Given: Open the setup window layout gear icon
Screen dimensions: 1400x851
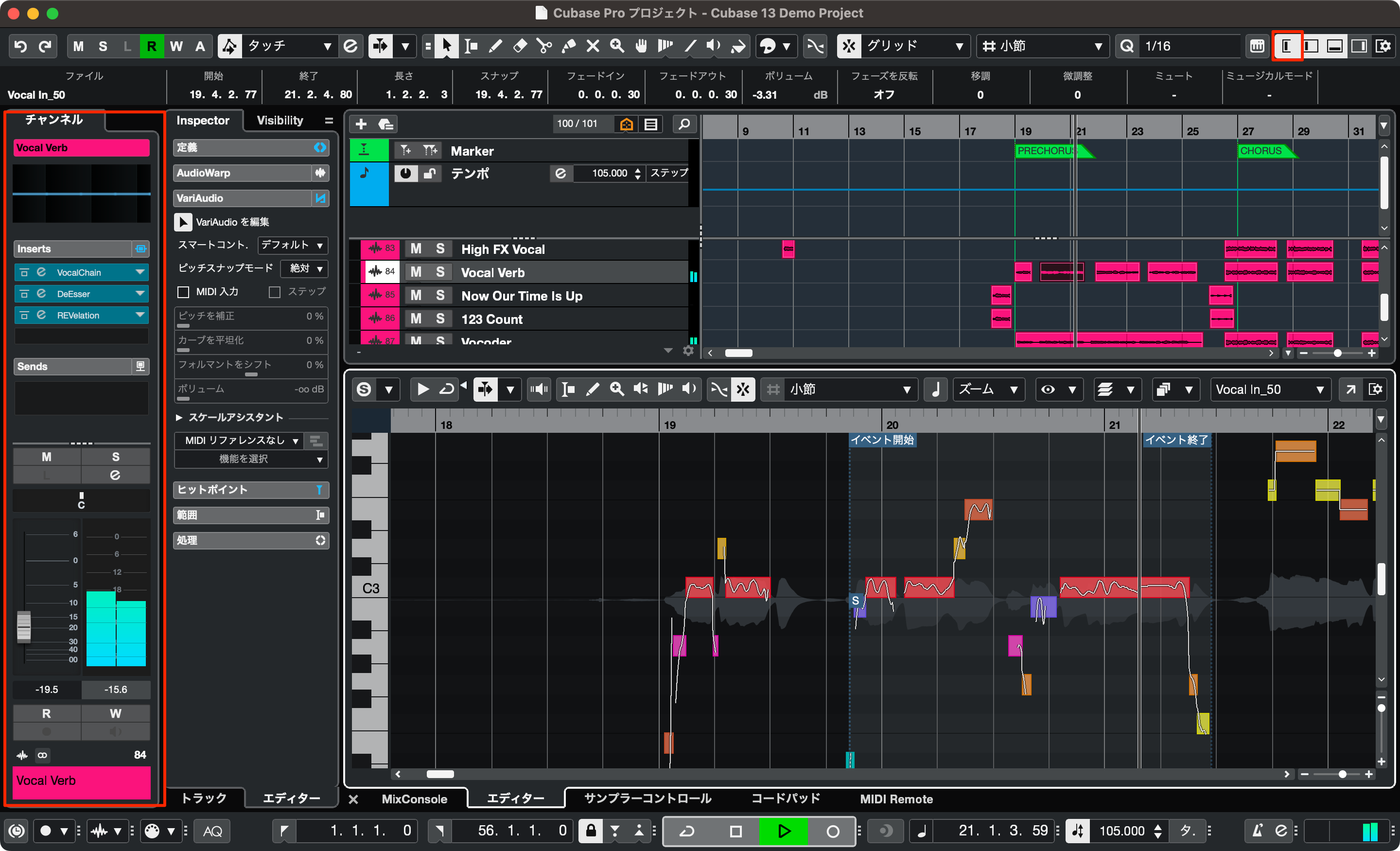Looking at the screenshot, I should 1383,46.
